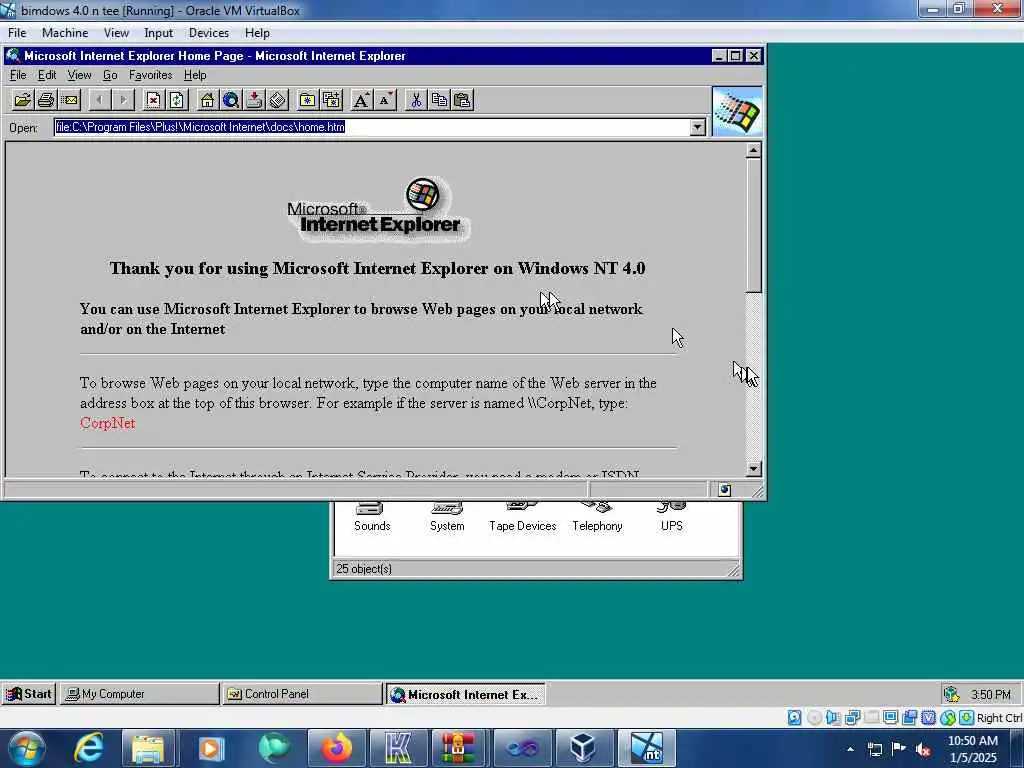
Task: Go to Home page via house icon
Action: (x=207, y=100)
